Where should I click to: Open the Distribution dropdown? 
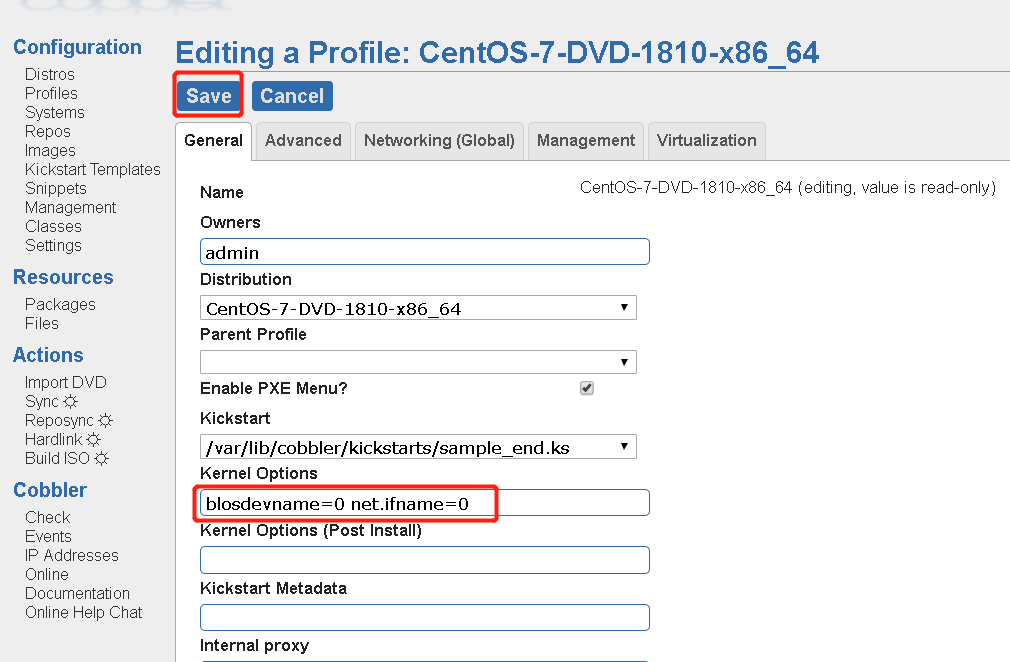pos(418,308)
